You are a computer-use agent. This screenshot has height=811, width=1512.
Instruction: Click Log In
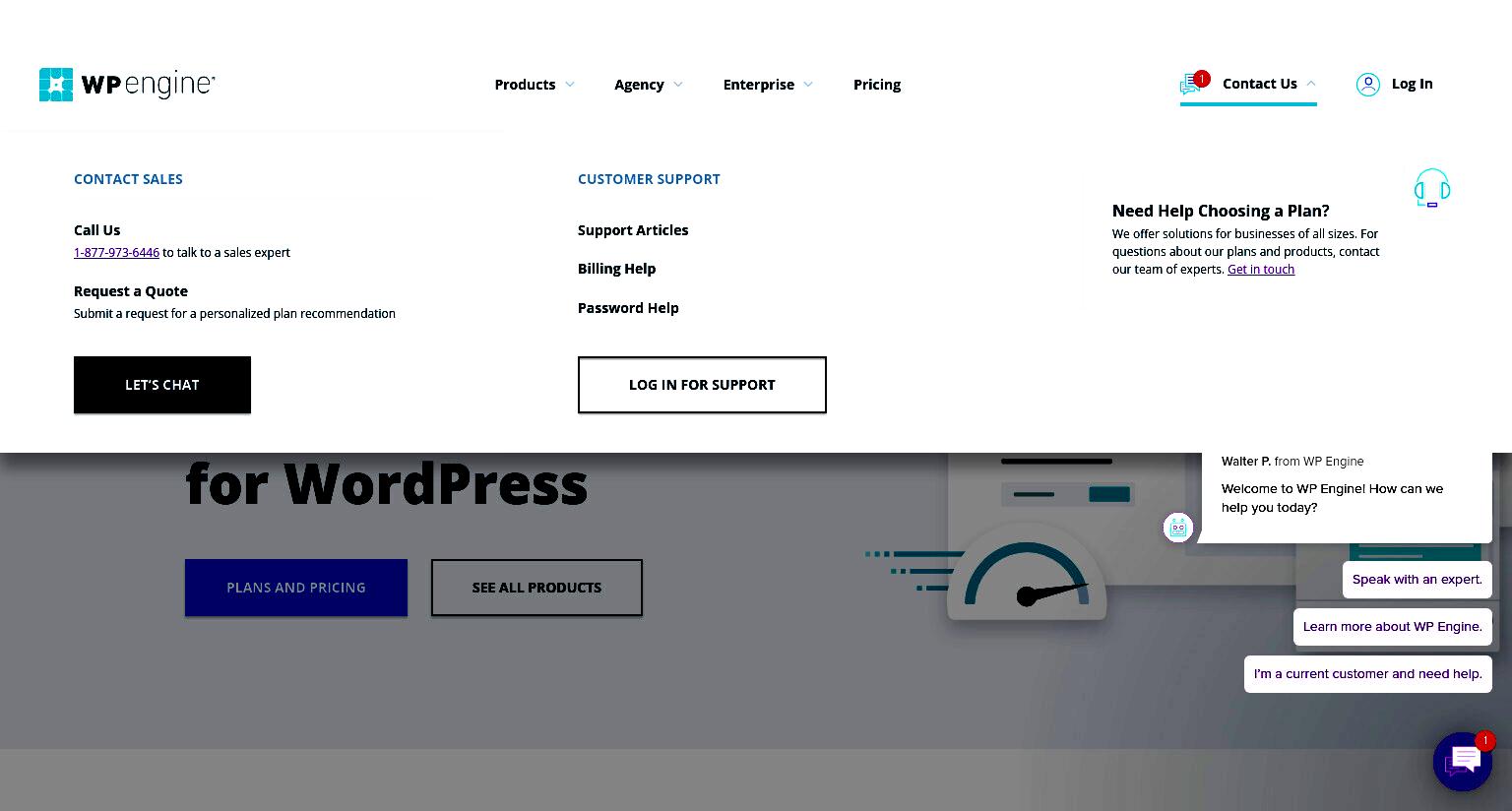pyautogui.click(x=1412, y=84)
